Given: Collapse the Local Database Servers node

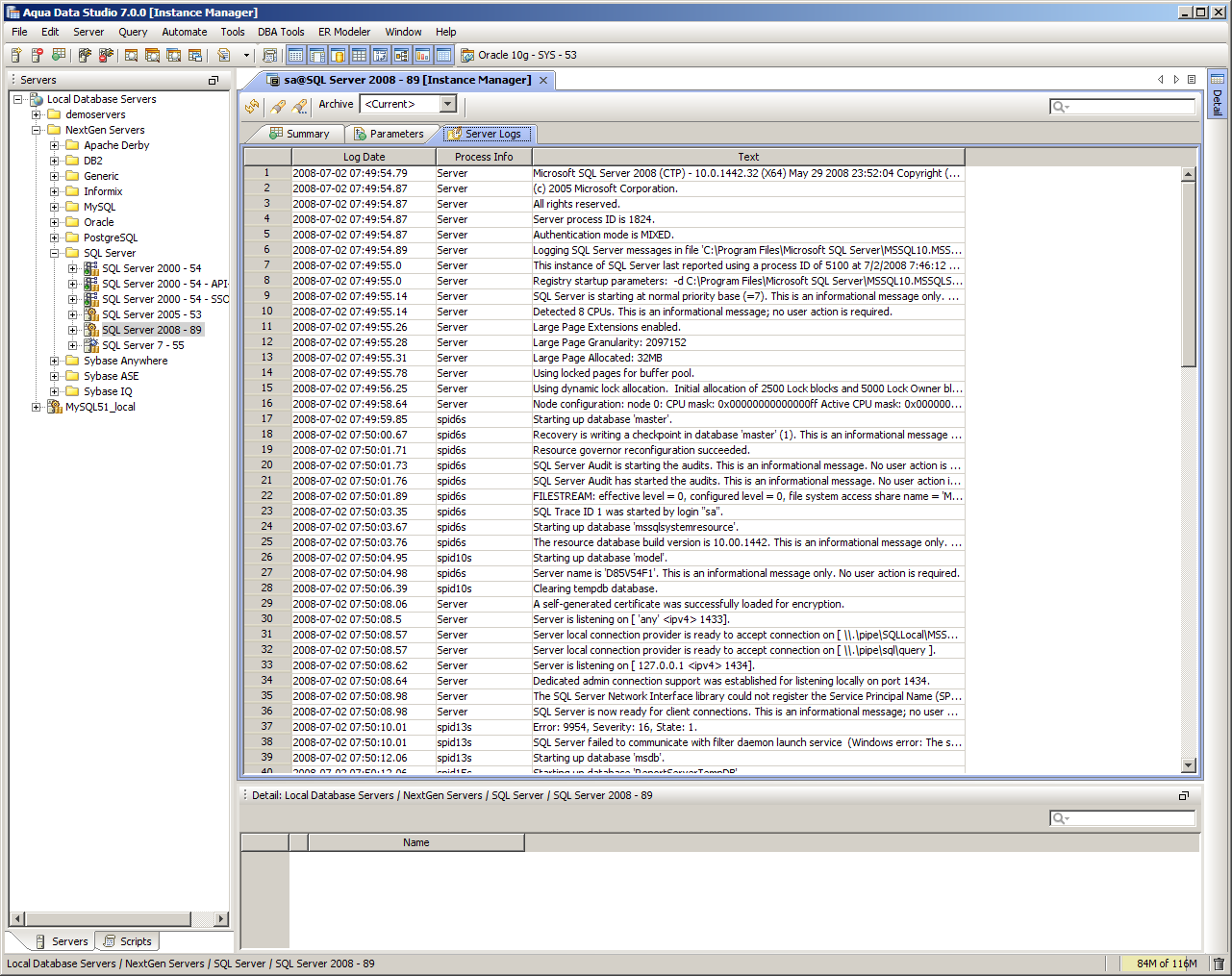Looking at the screenshot, I should (x=18, y=99).
